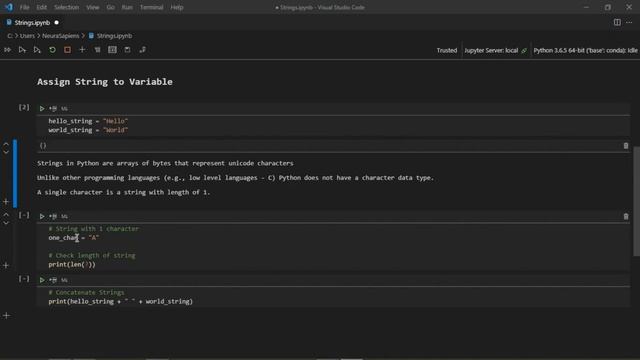Run cells above in notebook toolbar

[x=22, y=50]
